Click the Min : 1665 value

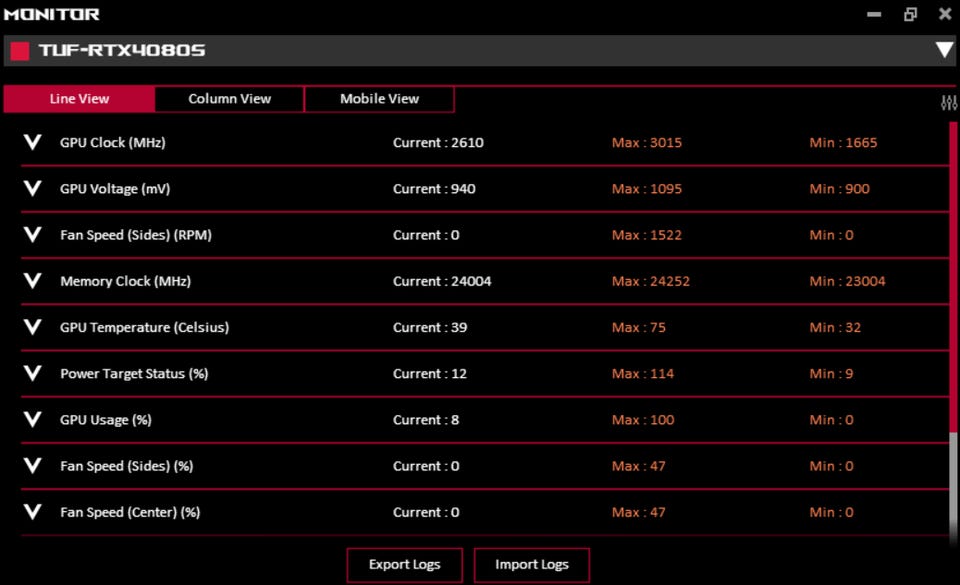point(843,143)
